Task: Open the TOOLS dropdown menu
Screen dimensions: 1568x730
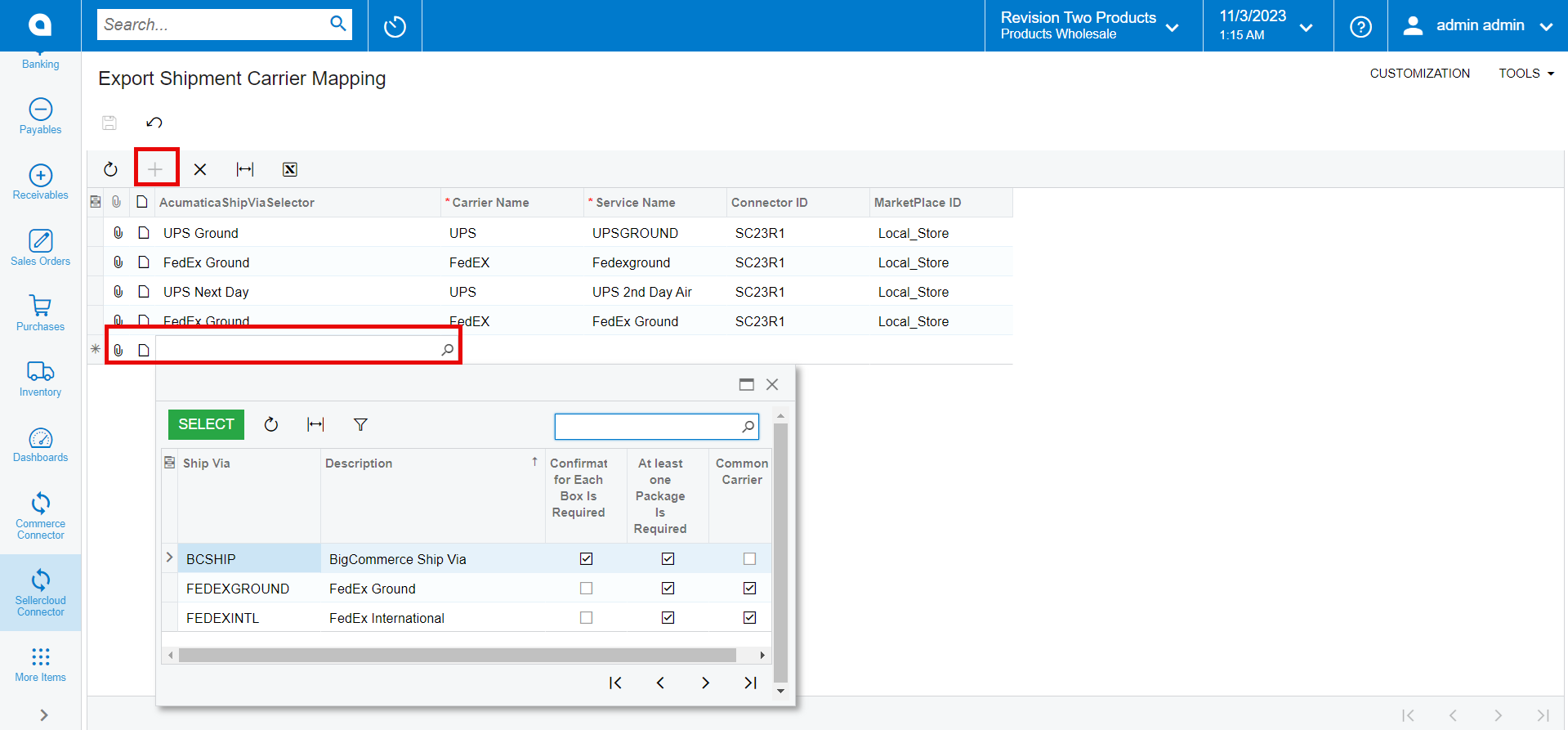Action: pyautogui.click(x=1526, y=74)
